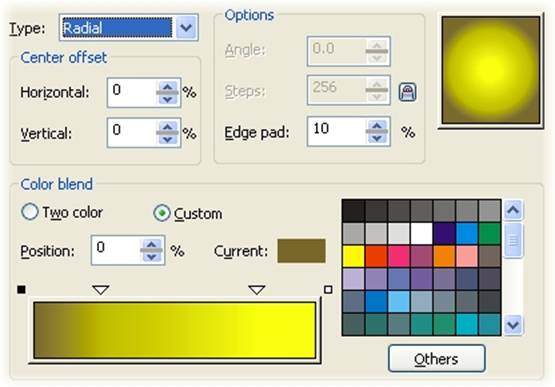
Task: Select the Two color radio option
Action: coord(30,212)
